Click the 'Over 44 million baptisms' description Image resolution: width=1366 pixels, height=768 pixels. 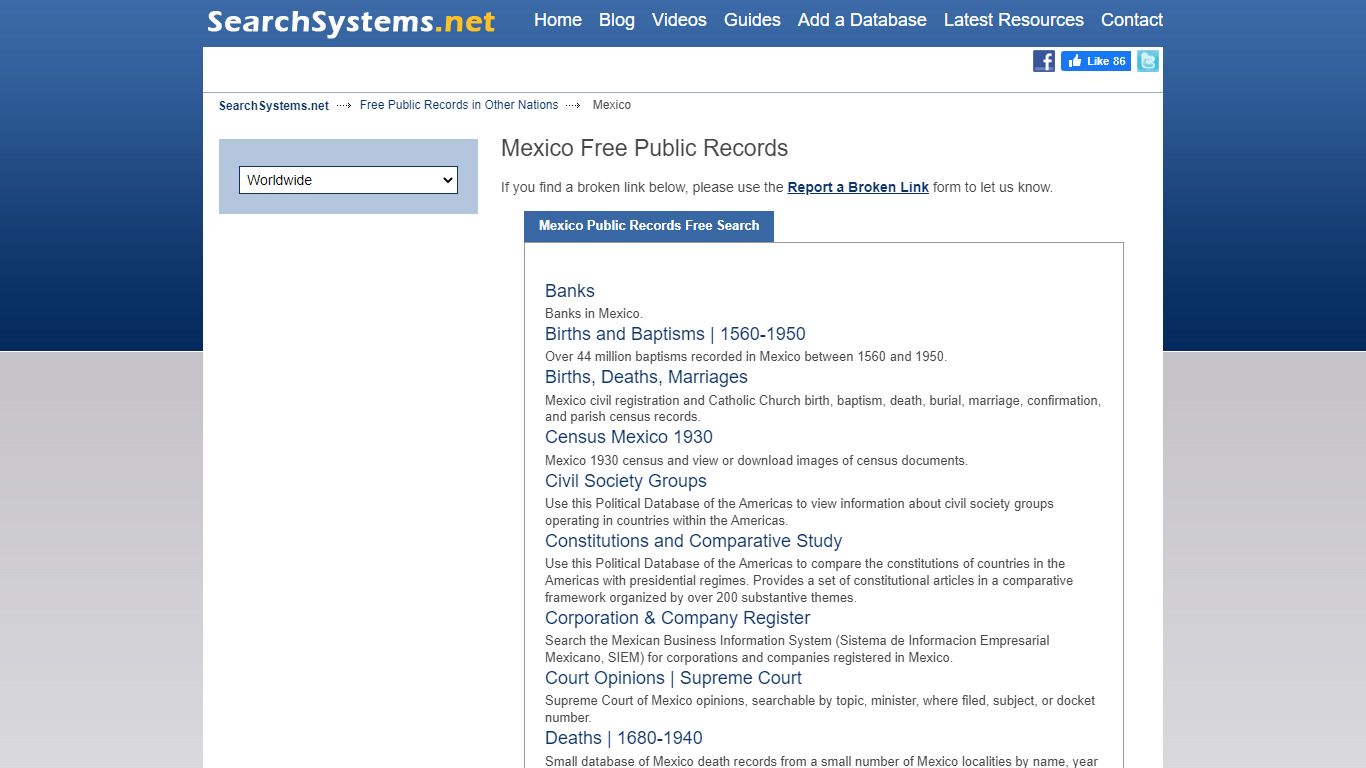coord(746,357)
